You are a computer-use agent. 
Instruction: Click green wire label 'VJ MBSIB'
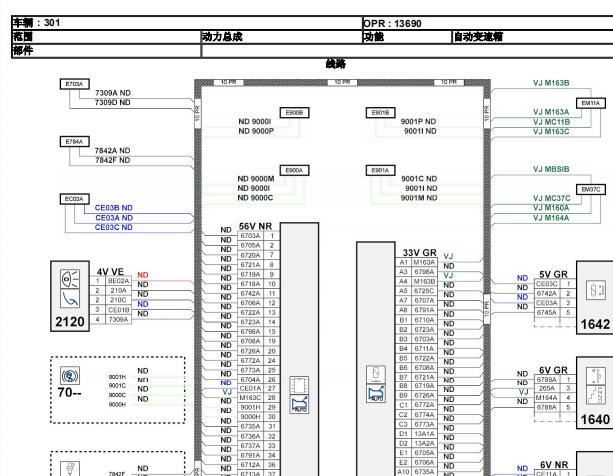pos(551,169)
